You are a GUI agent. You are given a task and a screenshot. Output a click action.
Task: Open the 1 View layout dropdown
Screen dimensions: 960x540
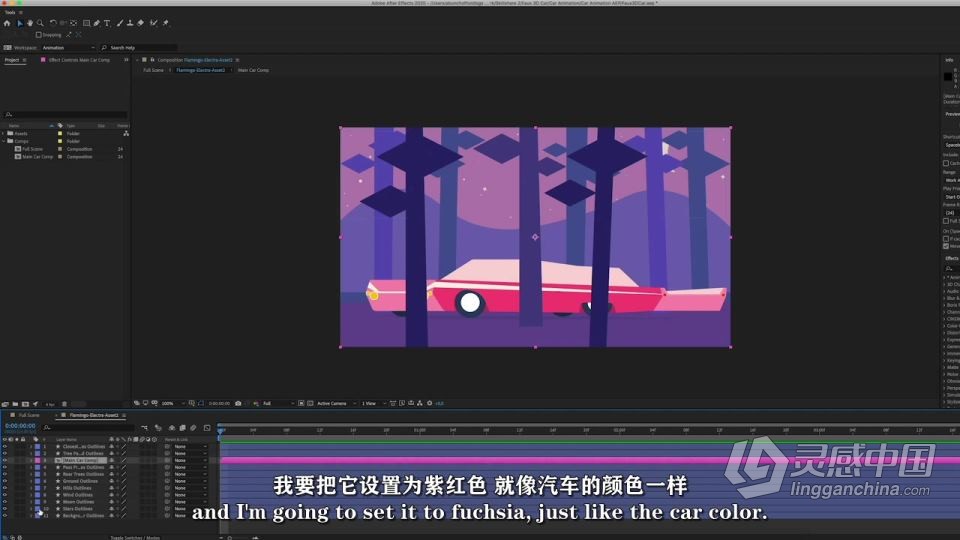coord(373,403)
